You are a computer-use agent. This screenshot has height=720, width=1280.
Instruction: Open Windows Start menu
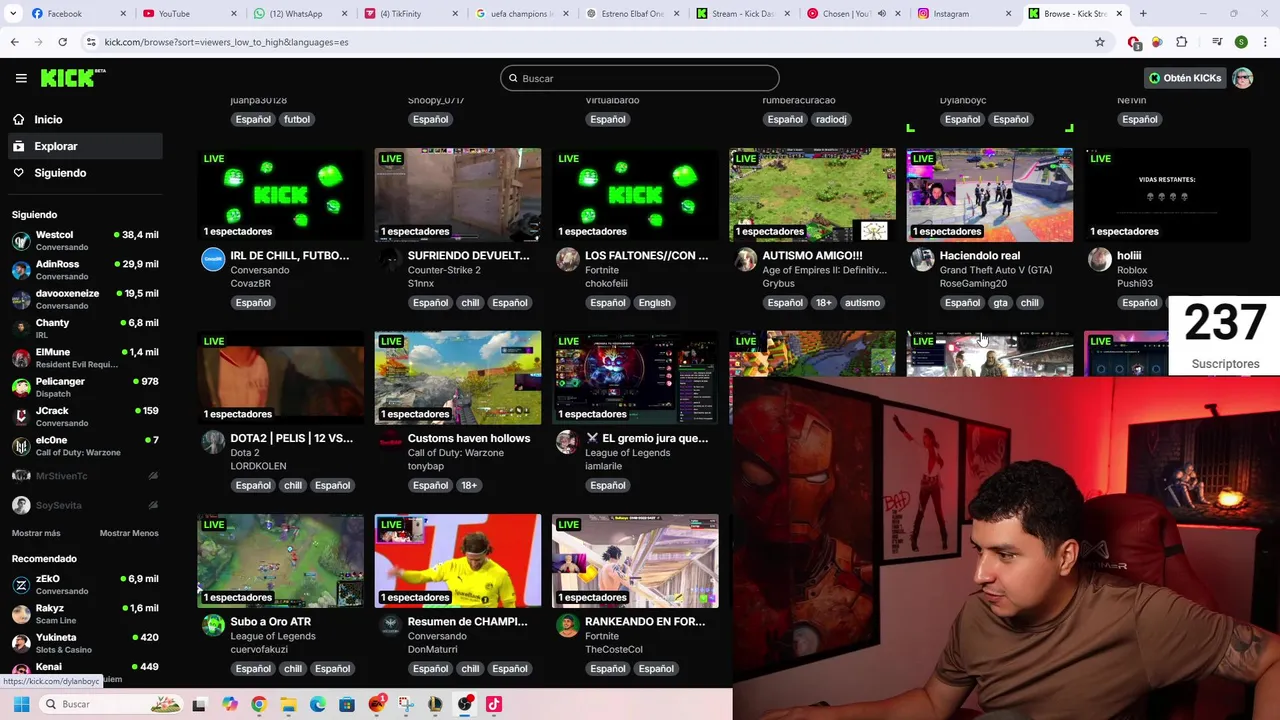pyautogui.click(x=21, y=704)
